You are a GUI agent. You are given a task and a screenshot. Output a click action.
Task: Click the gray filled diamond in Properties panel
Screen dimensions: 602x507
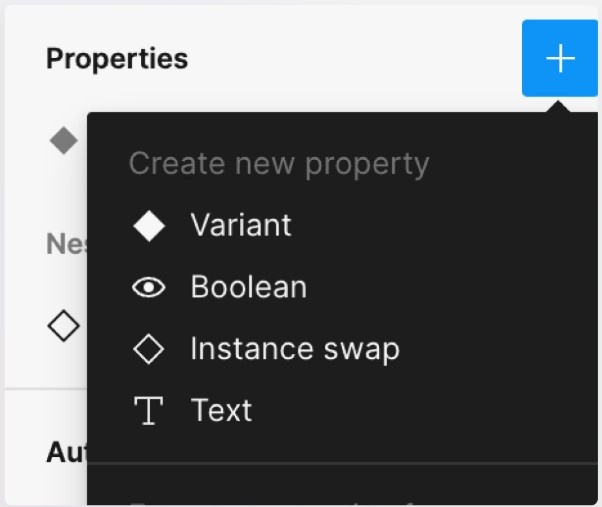click(x=64, y=141)
